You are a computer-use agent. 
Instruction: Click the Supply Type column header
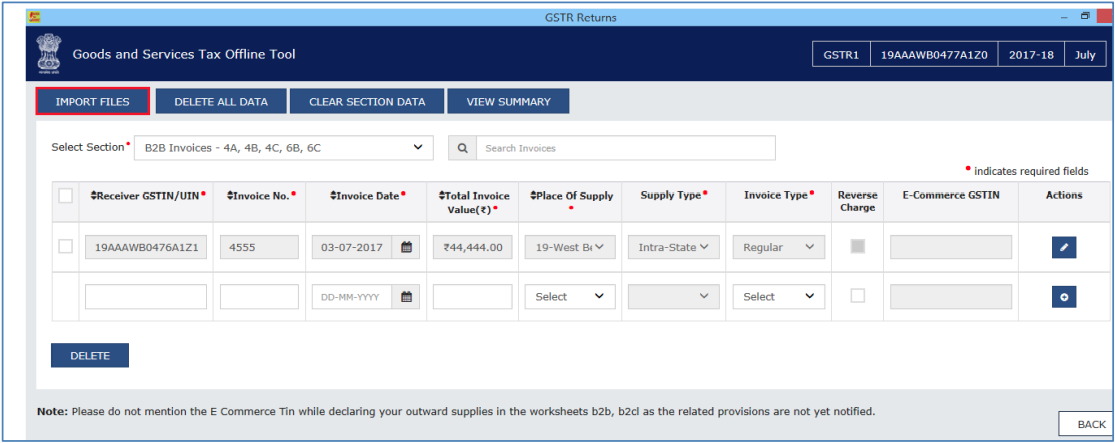point(673,196)
